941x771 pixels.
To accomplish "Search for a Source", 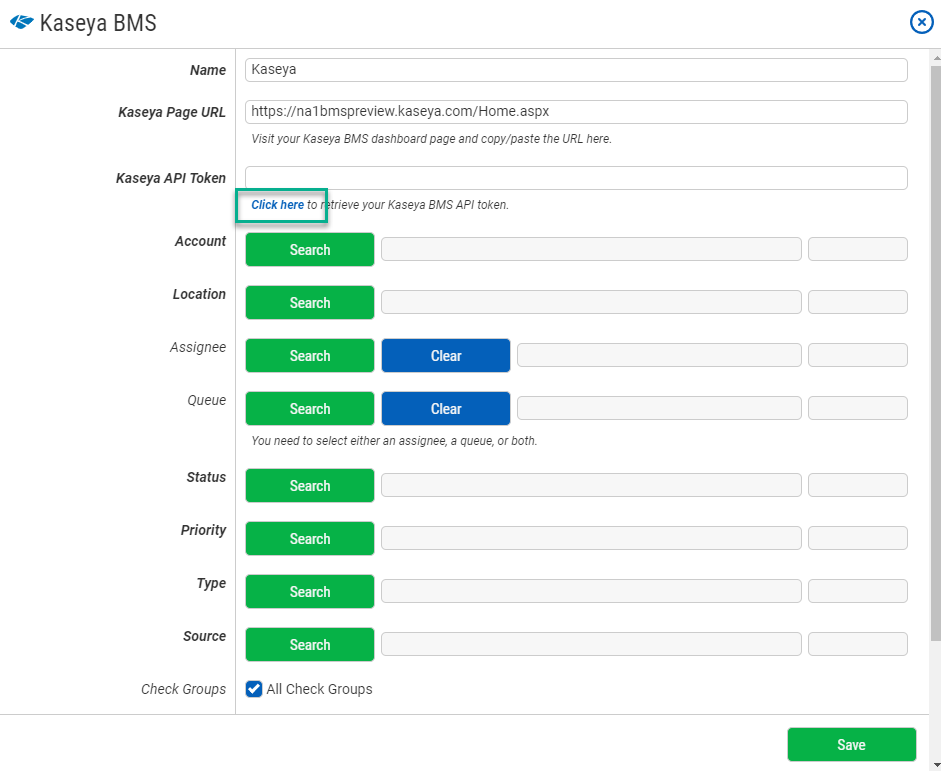I will point(309,644).
